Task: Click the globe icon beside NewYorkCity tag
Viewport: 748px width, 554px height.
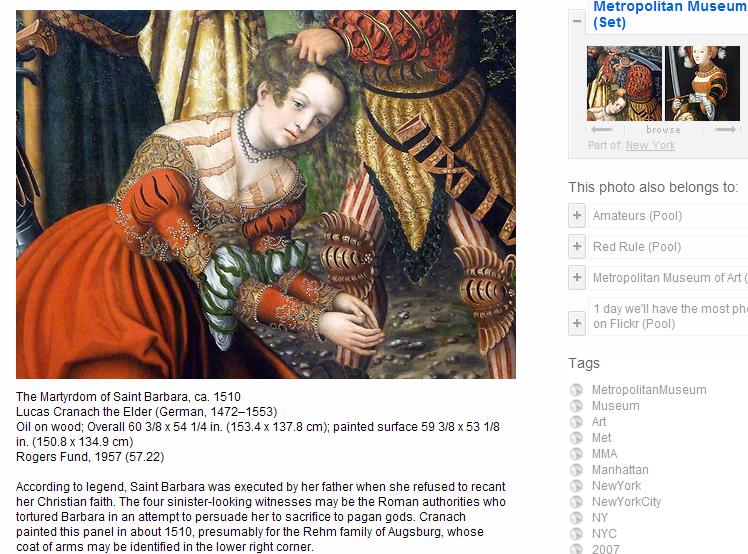Action: point(576,502)
